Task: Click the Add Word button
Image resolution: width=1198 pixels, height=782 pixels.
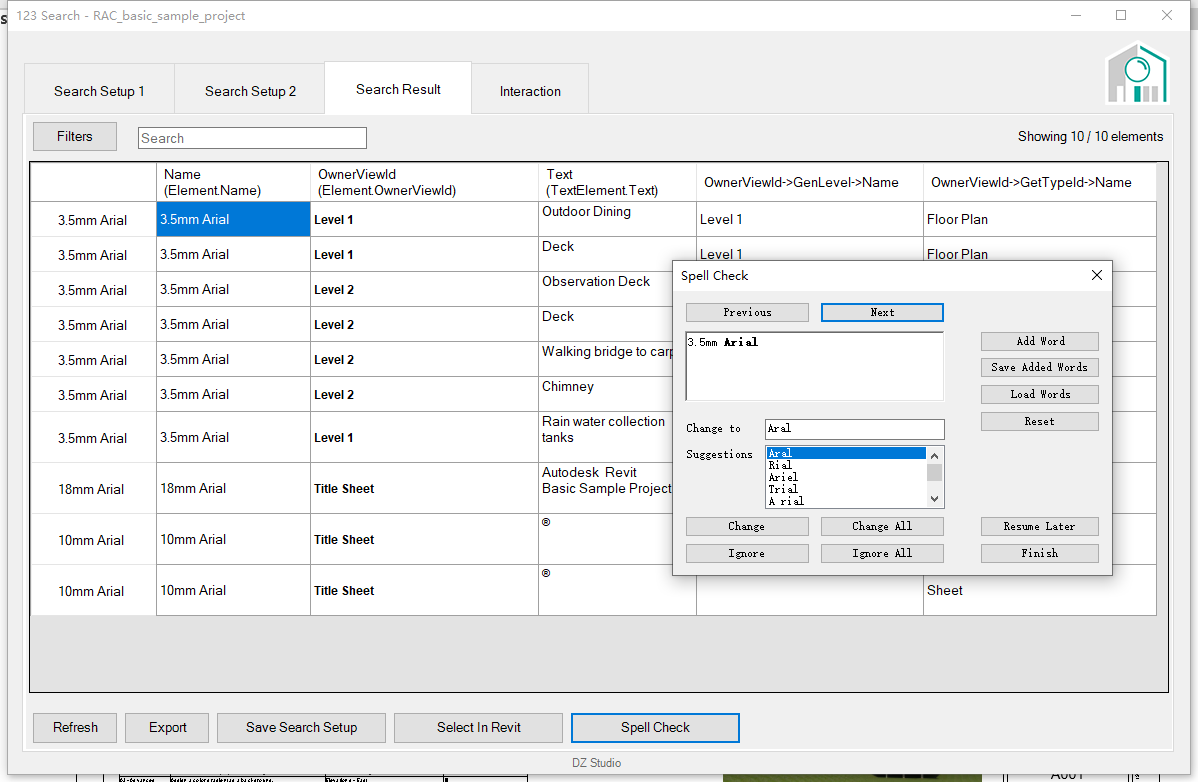Action: 1039,341
